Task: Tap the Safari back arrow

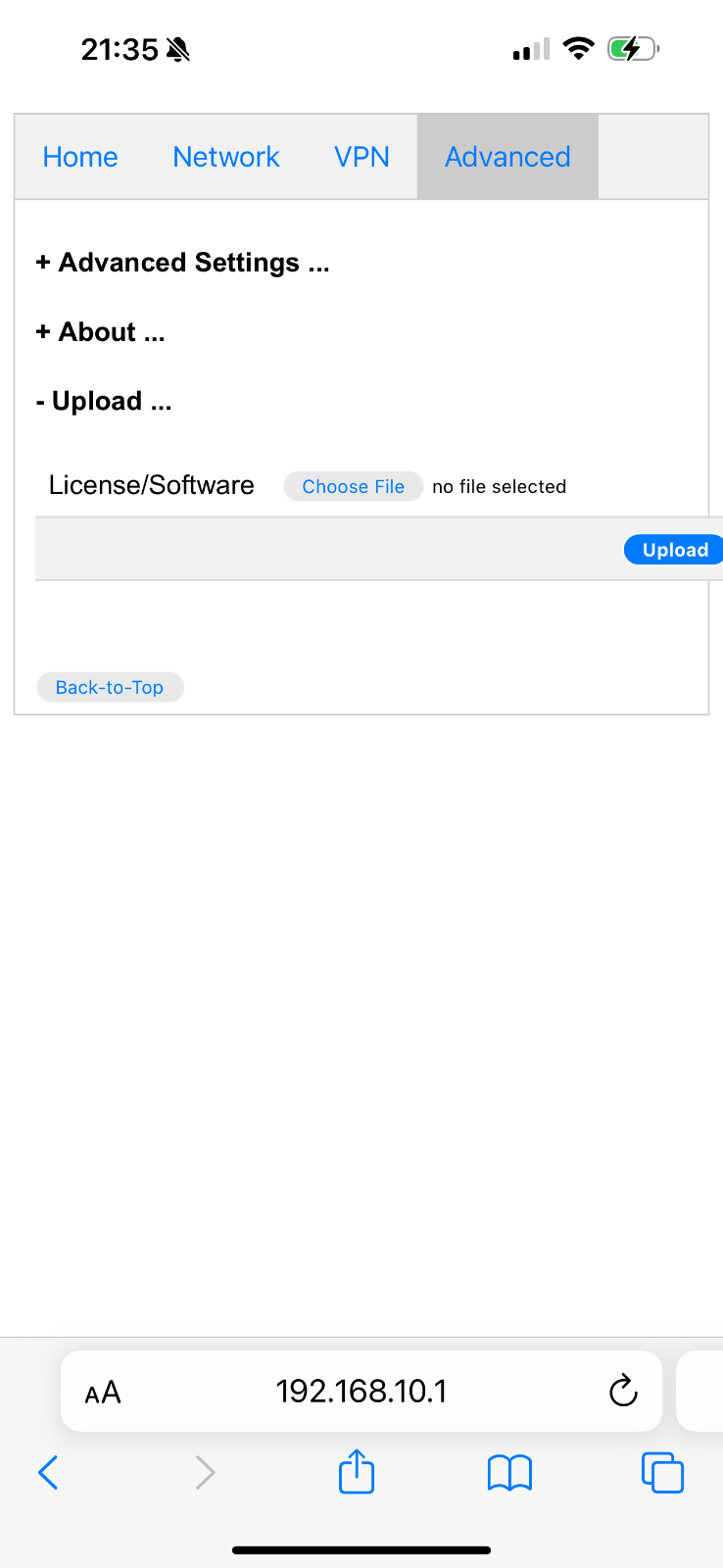Action: pos(48,1472)
